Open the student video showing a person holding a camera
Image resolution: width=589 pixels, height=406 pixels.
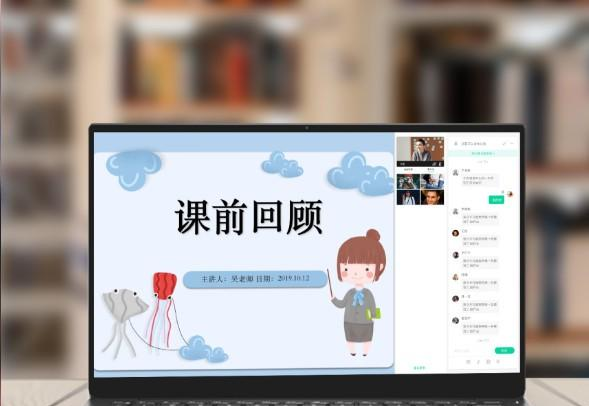408,182
